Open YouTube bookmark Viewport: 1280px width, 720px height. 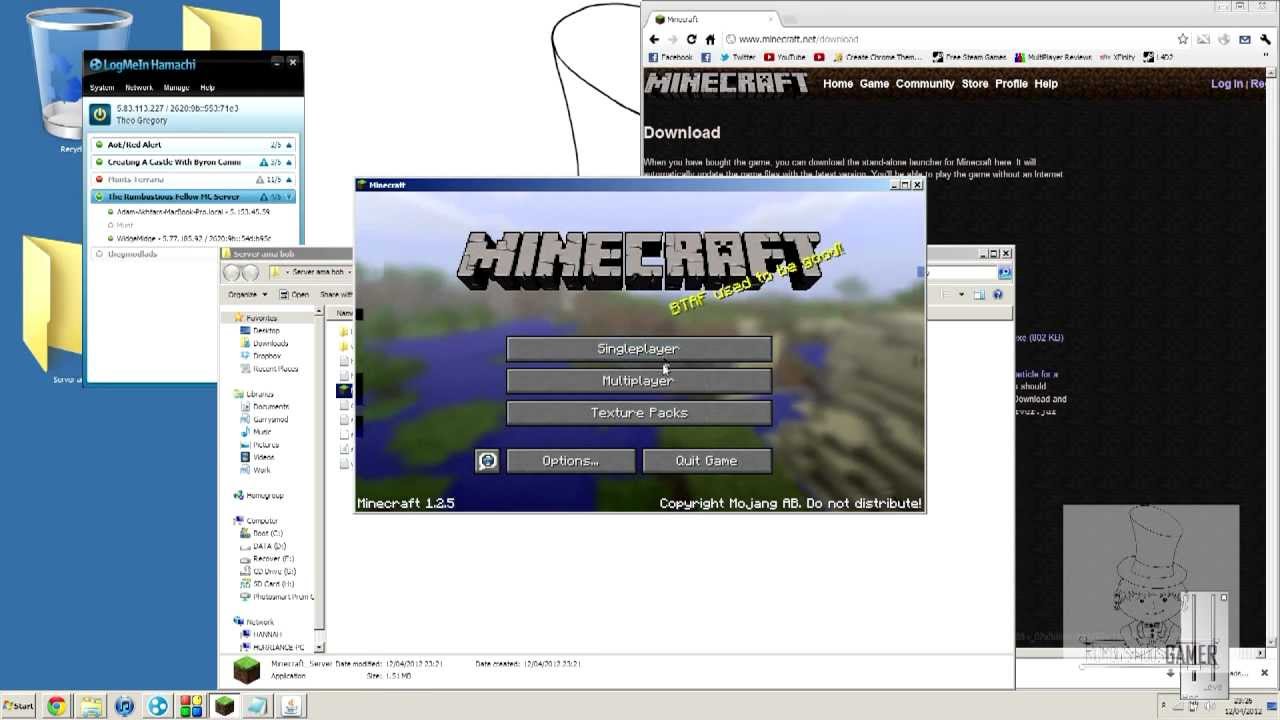pos(785,58)
